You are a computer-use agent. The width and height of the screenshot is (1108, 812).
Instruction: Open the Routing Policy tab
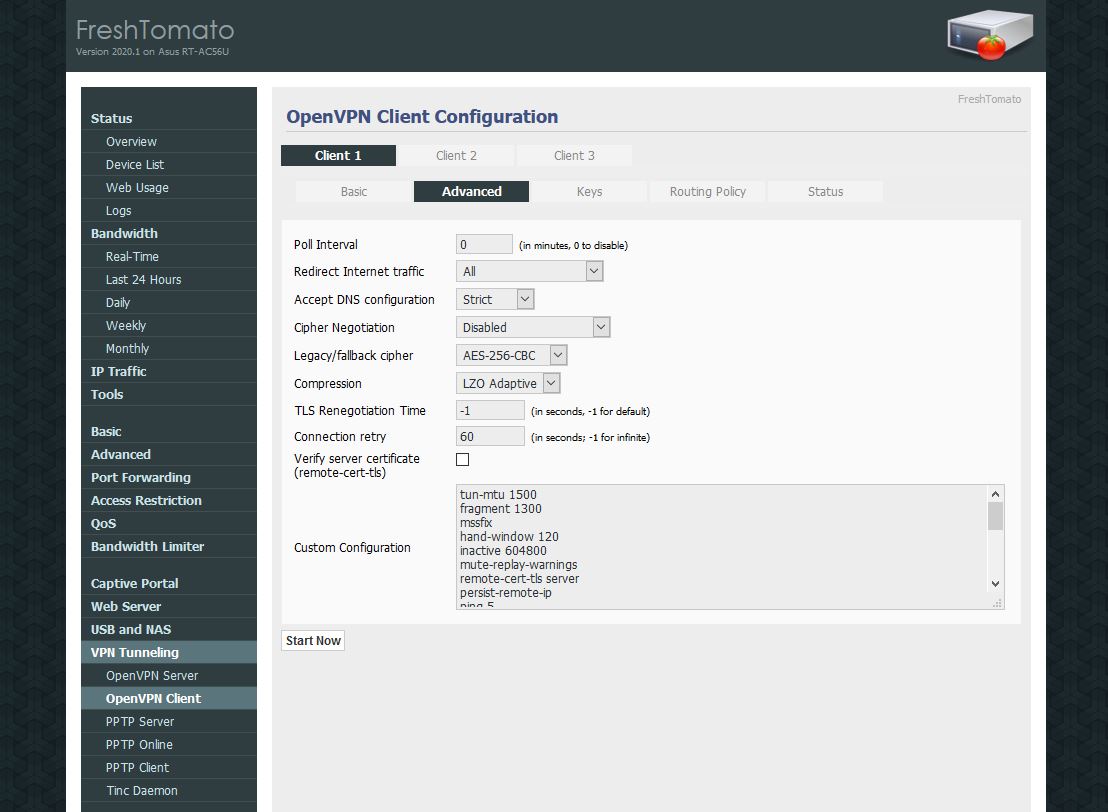(x=707, y=192)
